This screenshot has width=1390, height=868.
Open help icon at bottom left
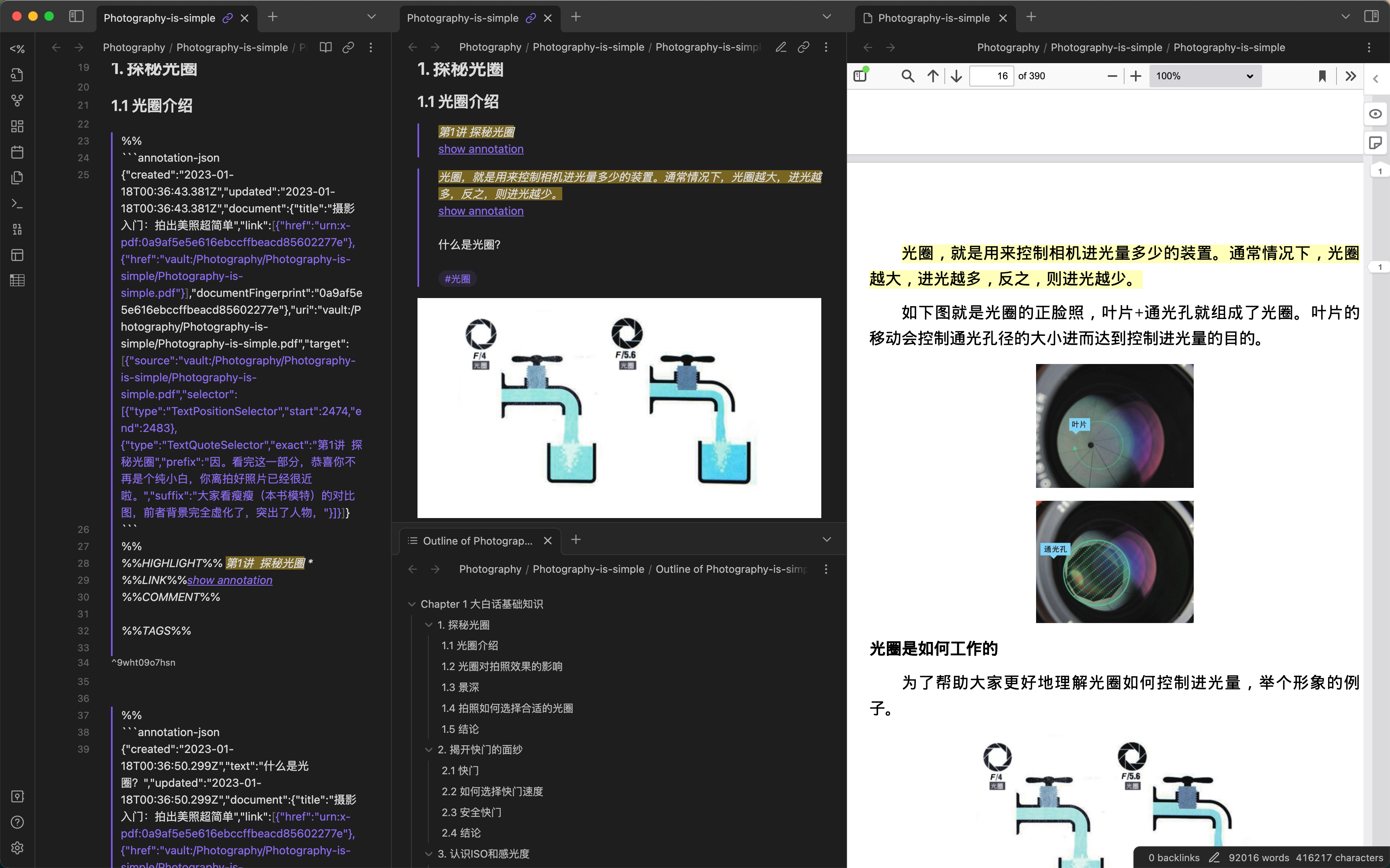coord(17,821)
